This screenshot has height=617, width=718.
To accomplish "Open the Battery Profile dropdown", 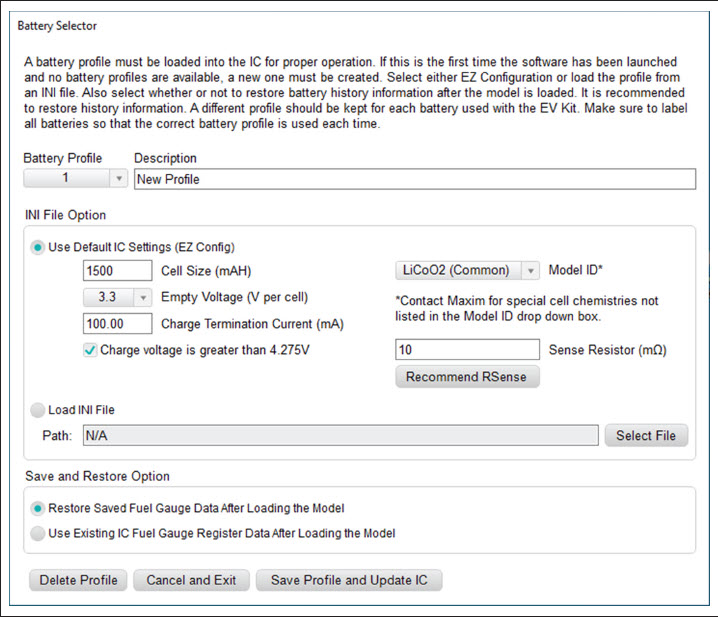I will [76, 178].
